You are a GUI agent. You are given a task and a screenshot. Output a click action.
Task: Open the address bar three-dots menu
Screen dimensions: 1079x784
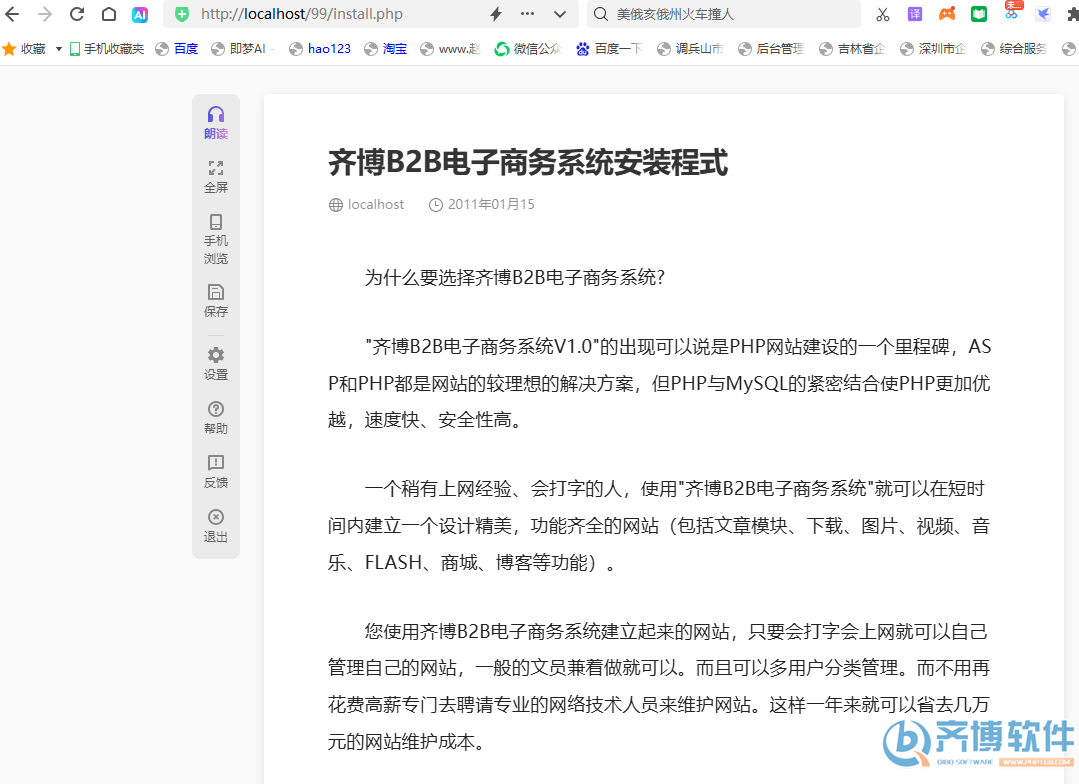[x=527, y=14]
